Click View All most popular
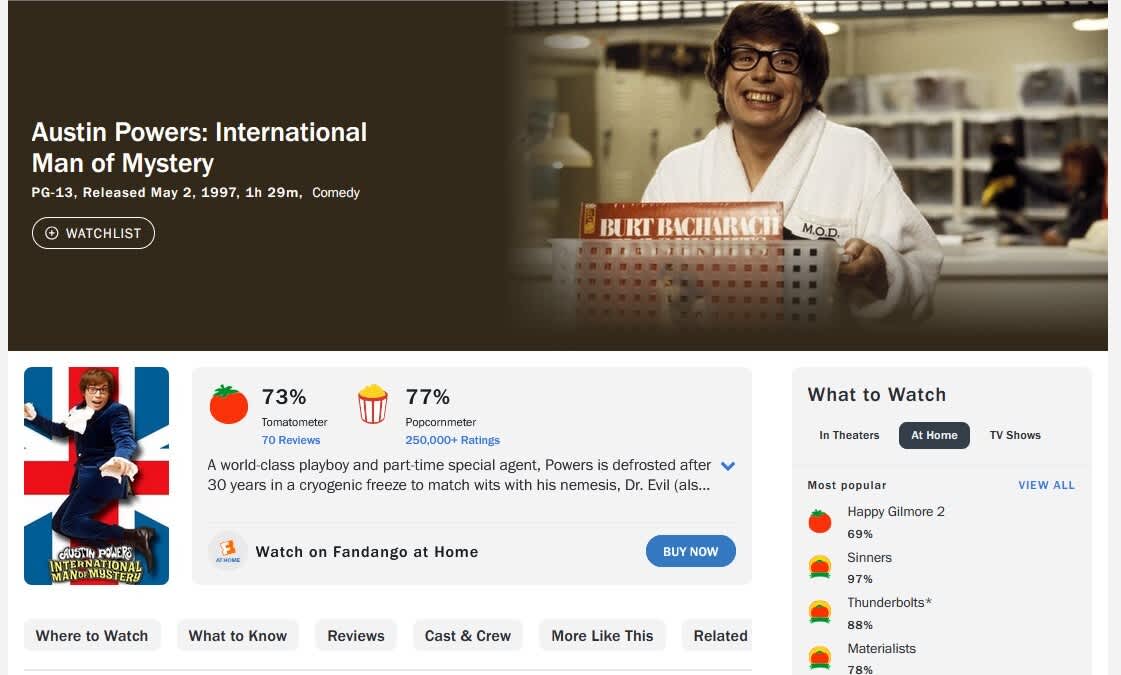 click(1047, 485)
